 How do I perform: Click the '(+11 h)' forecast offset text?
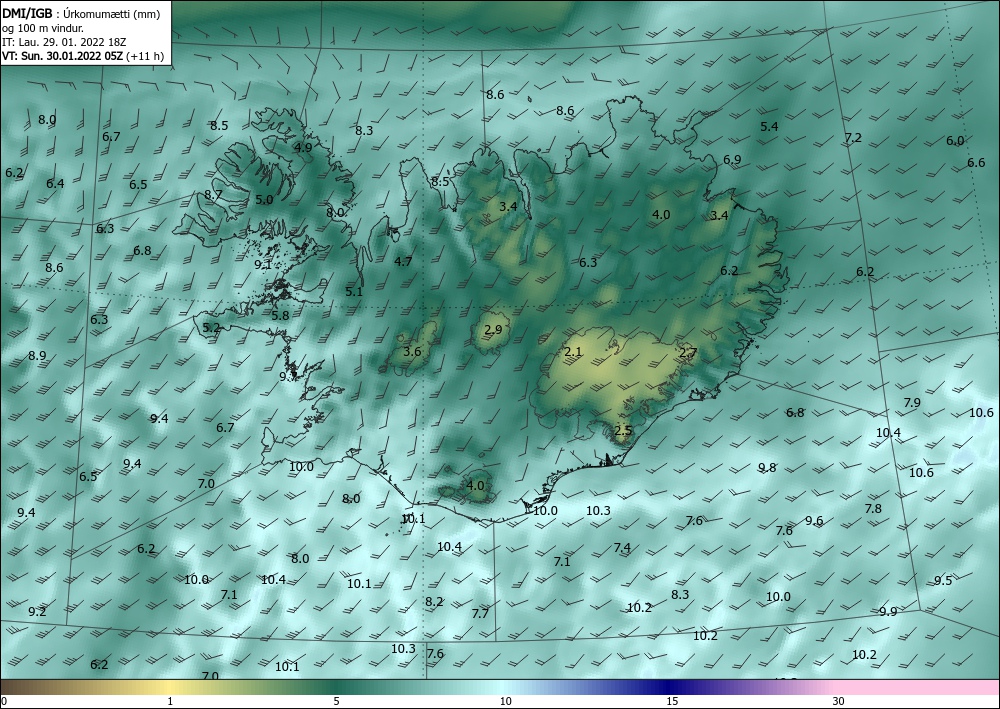(x=145, y=56)
